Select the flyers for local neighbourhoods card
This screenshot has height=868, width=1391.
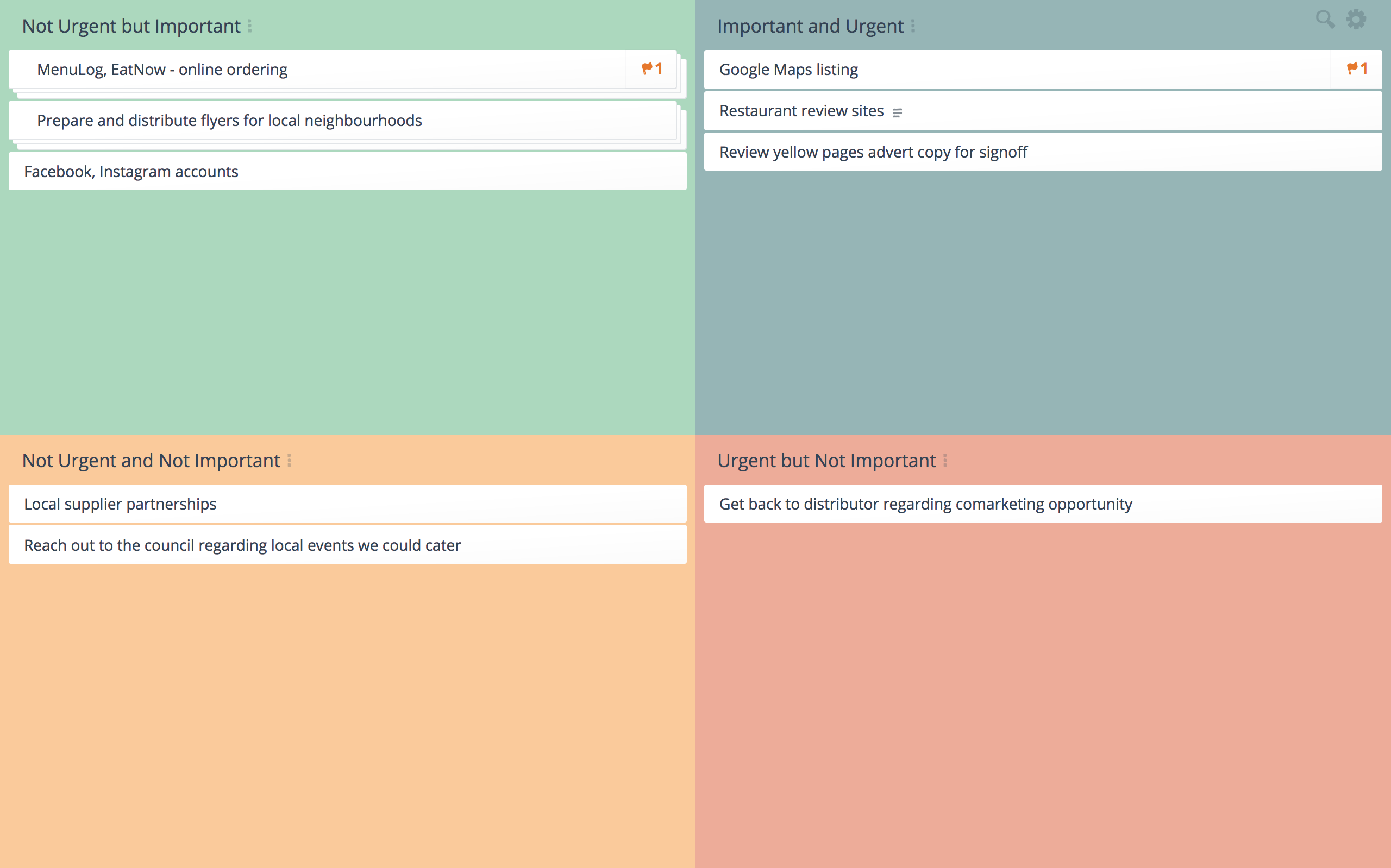(230, 121)
